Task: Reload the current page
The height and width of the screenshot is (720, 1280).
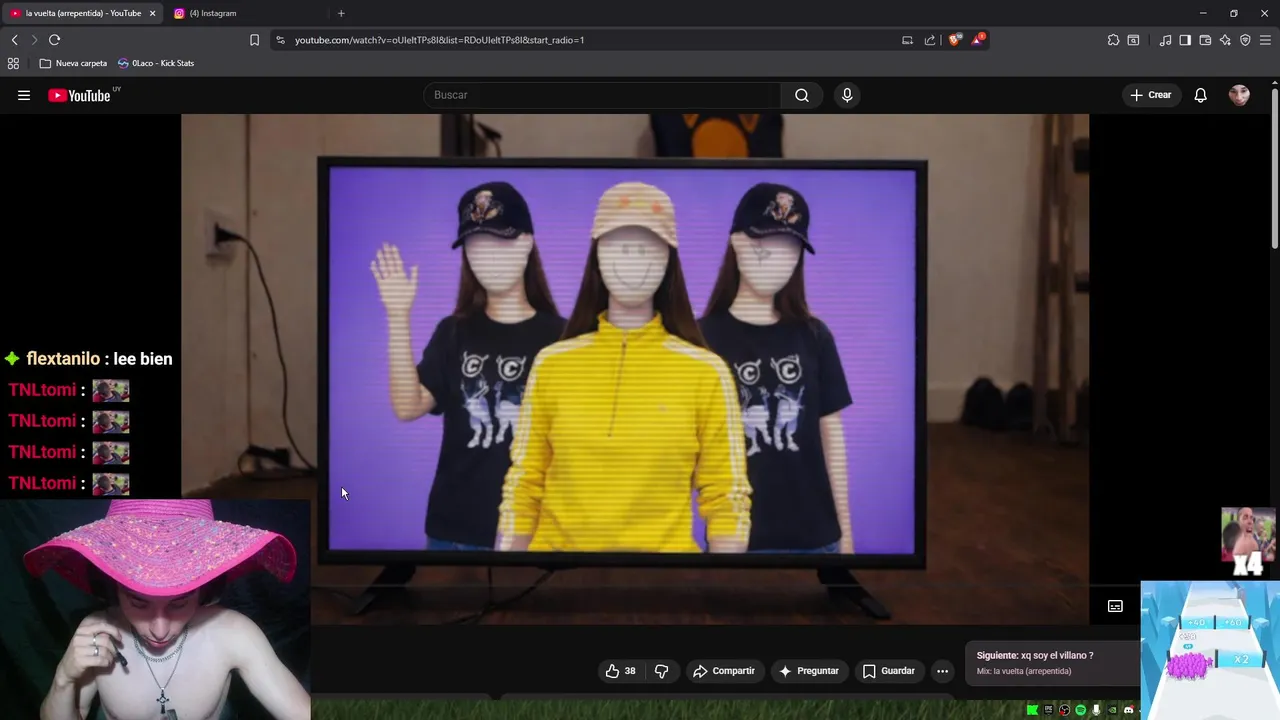Action: [54, 40]
